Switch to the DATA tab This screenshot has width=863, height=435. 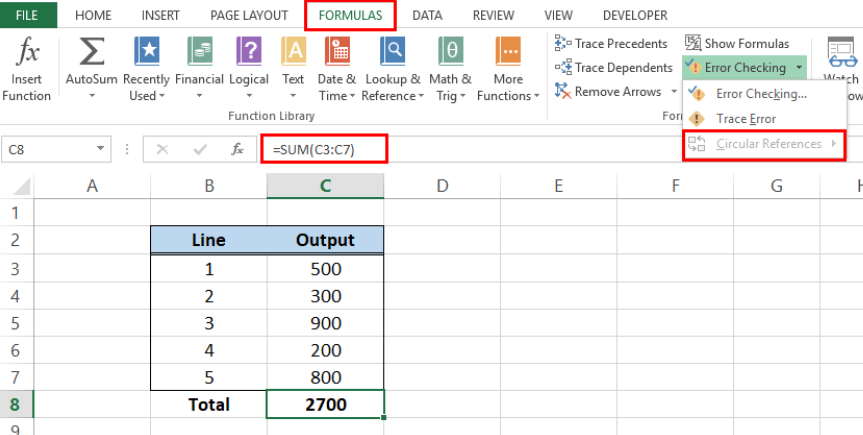[x=427, y=15]
